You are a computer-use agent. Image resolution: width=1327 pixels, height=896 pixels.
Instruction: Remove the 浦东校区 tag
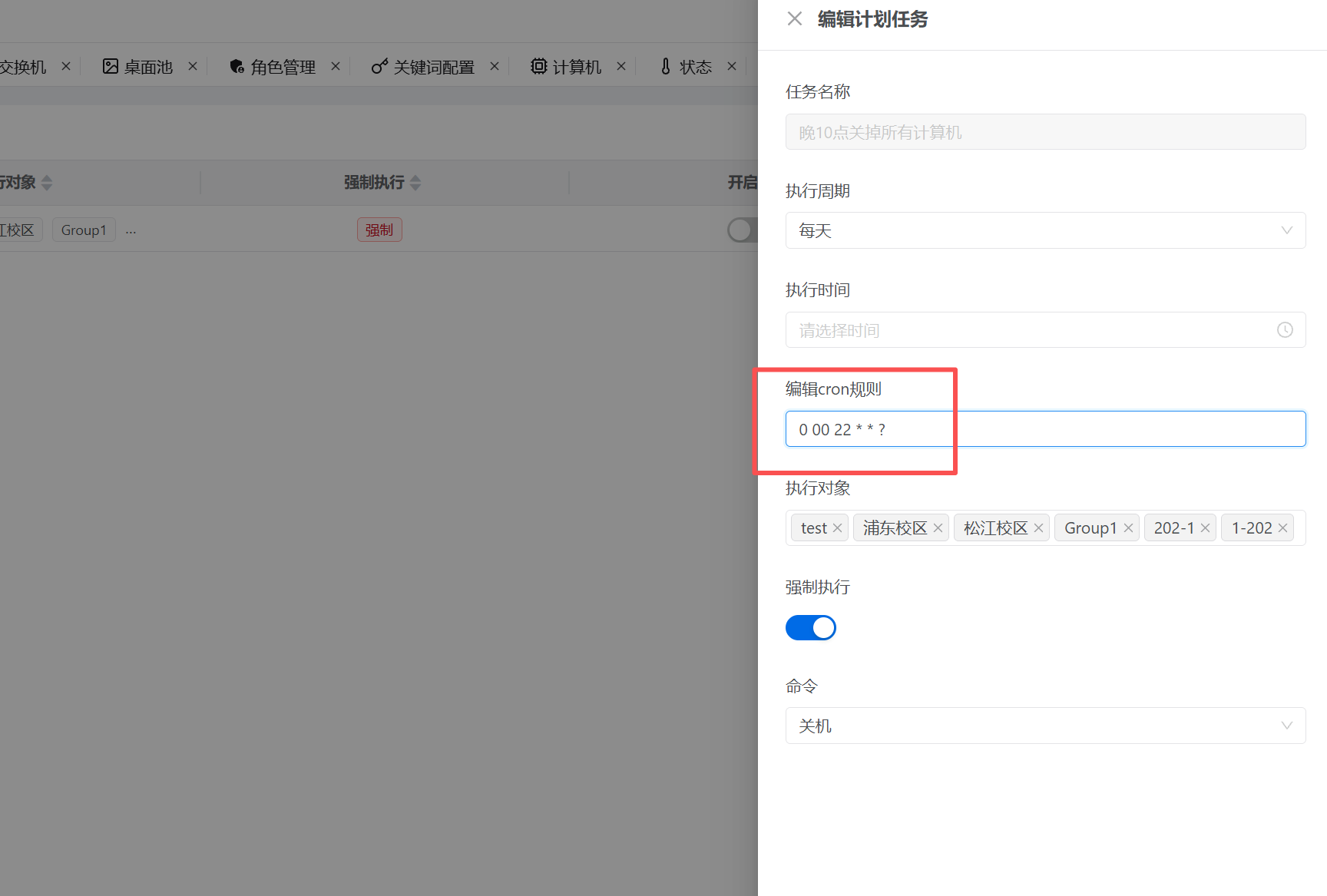coord(938,528)
